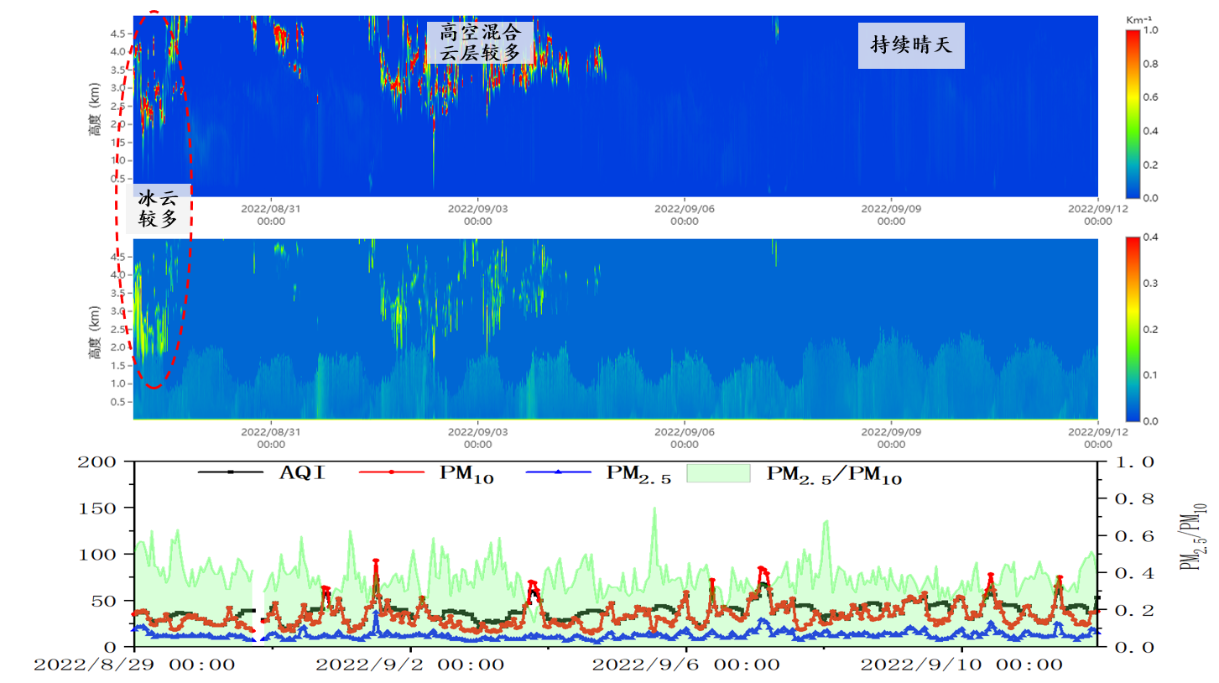The width and height of the screenshot is (1219, 683).
Task: Click the PM10 legend text label
Action: coord(466,473)
